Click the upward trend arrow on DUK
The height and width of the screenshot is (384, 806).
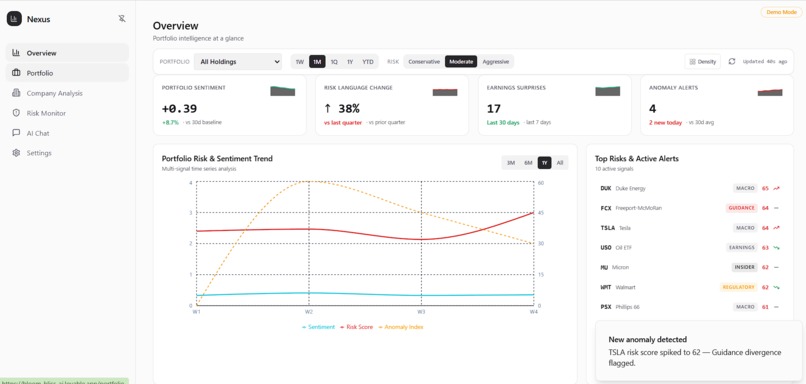coord(776,189)
